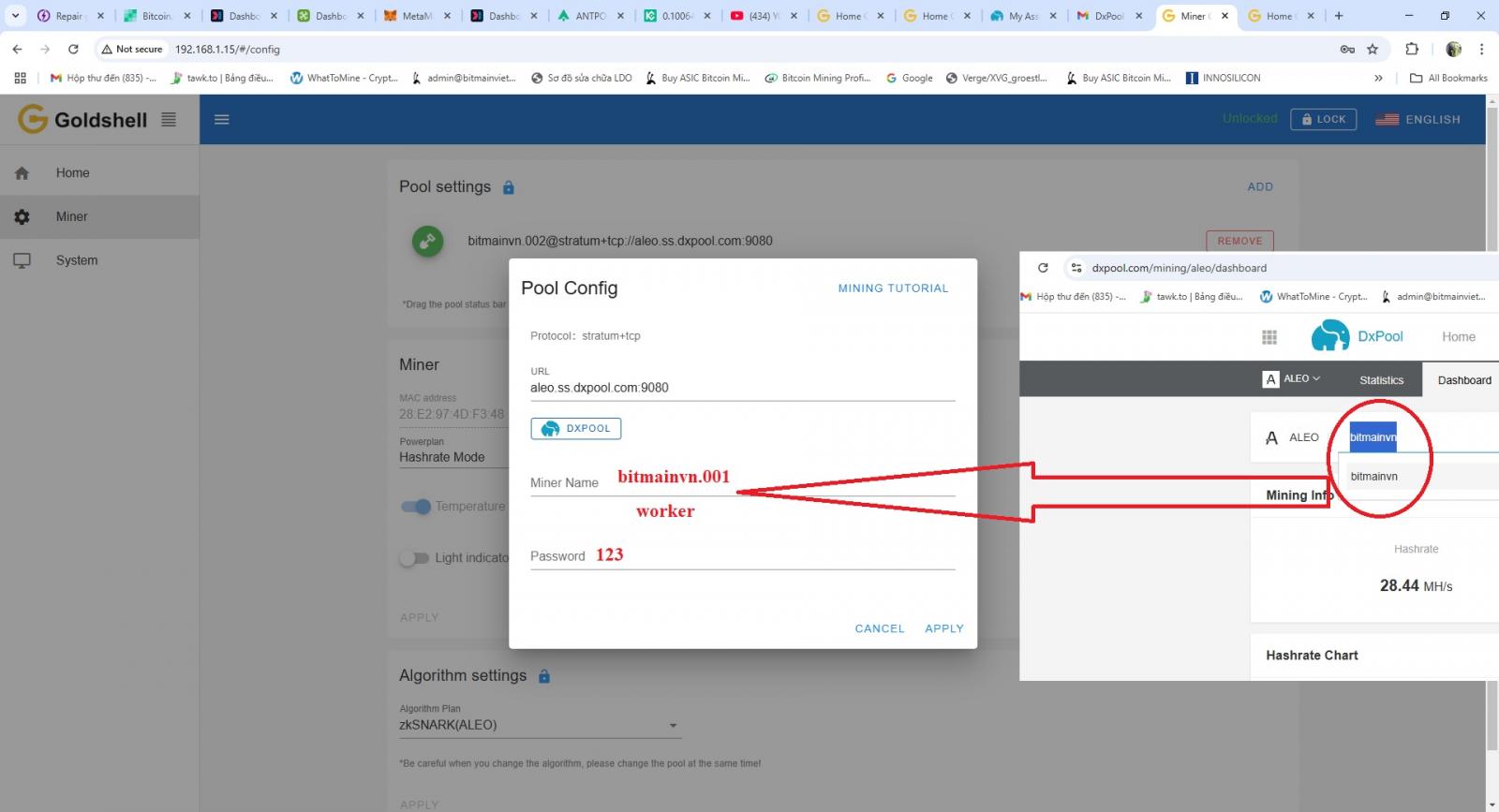The image size is (1499, 812).
Task: Open the ENGLISH language selector
Action: point(1418,120)
